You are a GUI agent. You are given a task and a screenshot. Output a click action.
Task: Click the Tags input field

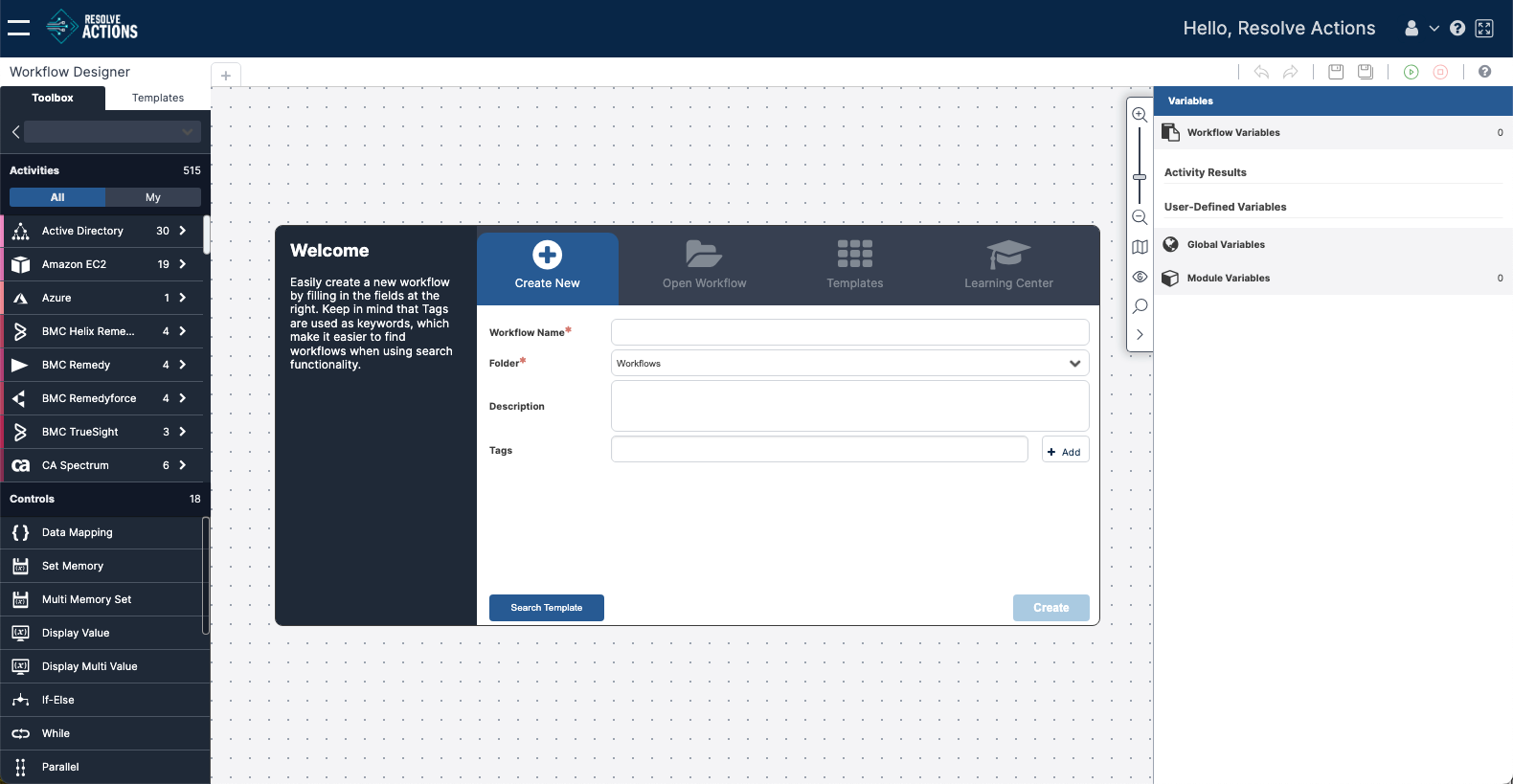(x=820, y=449)
